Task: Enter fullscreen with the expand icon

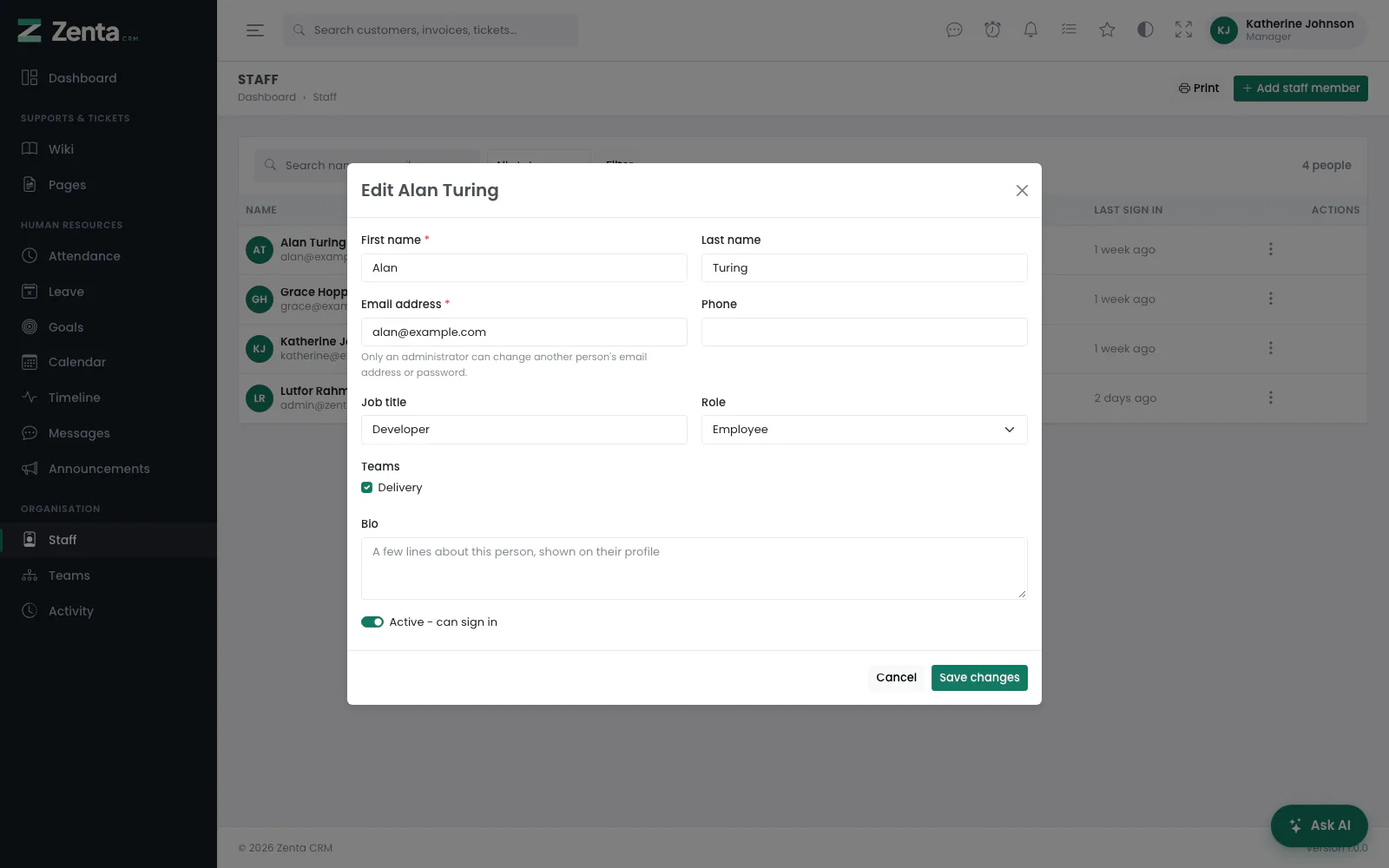Action: click(x=1183, y=30)
